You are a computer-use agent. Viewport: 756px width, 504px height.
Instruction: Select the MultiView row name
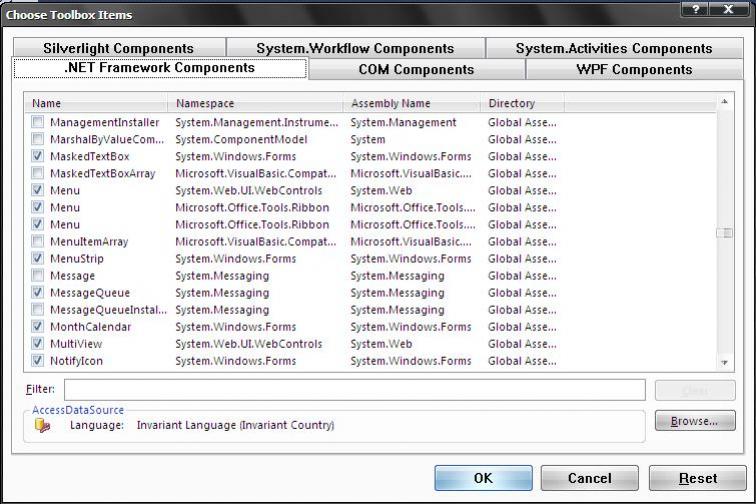click(76, 344)
